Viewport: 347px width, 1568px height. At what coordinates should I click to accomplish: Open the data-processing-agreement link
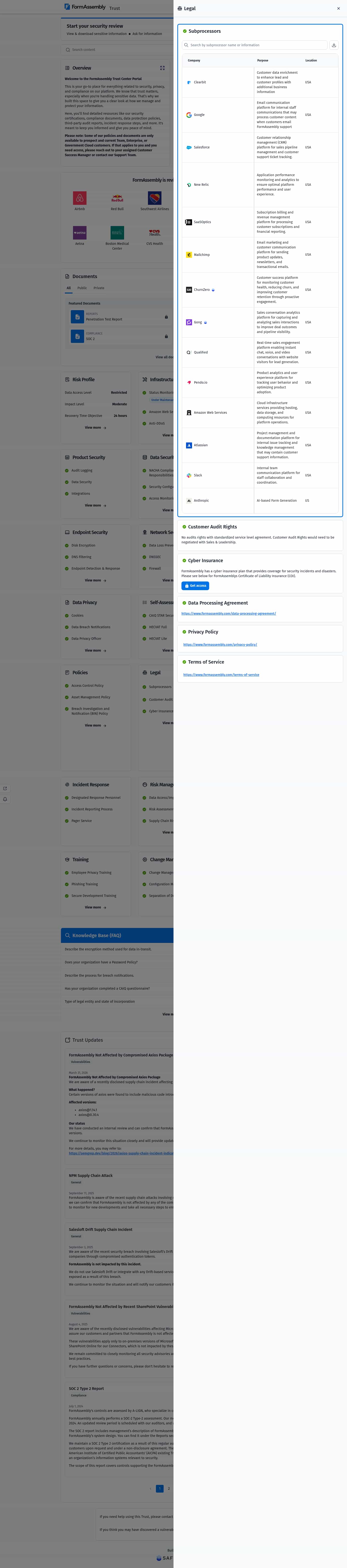click(228, 614)
